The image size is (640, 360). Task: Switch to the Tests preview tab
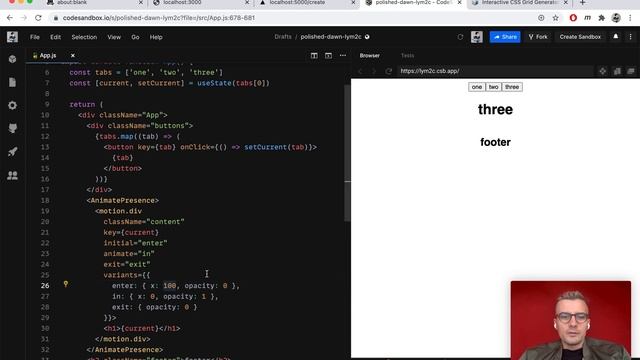(407, 56)
